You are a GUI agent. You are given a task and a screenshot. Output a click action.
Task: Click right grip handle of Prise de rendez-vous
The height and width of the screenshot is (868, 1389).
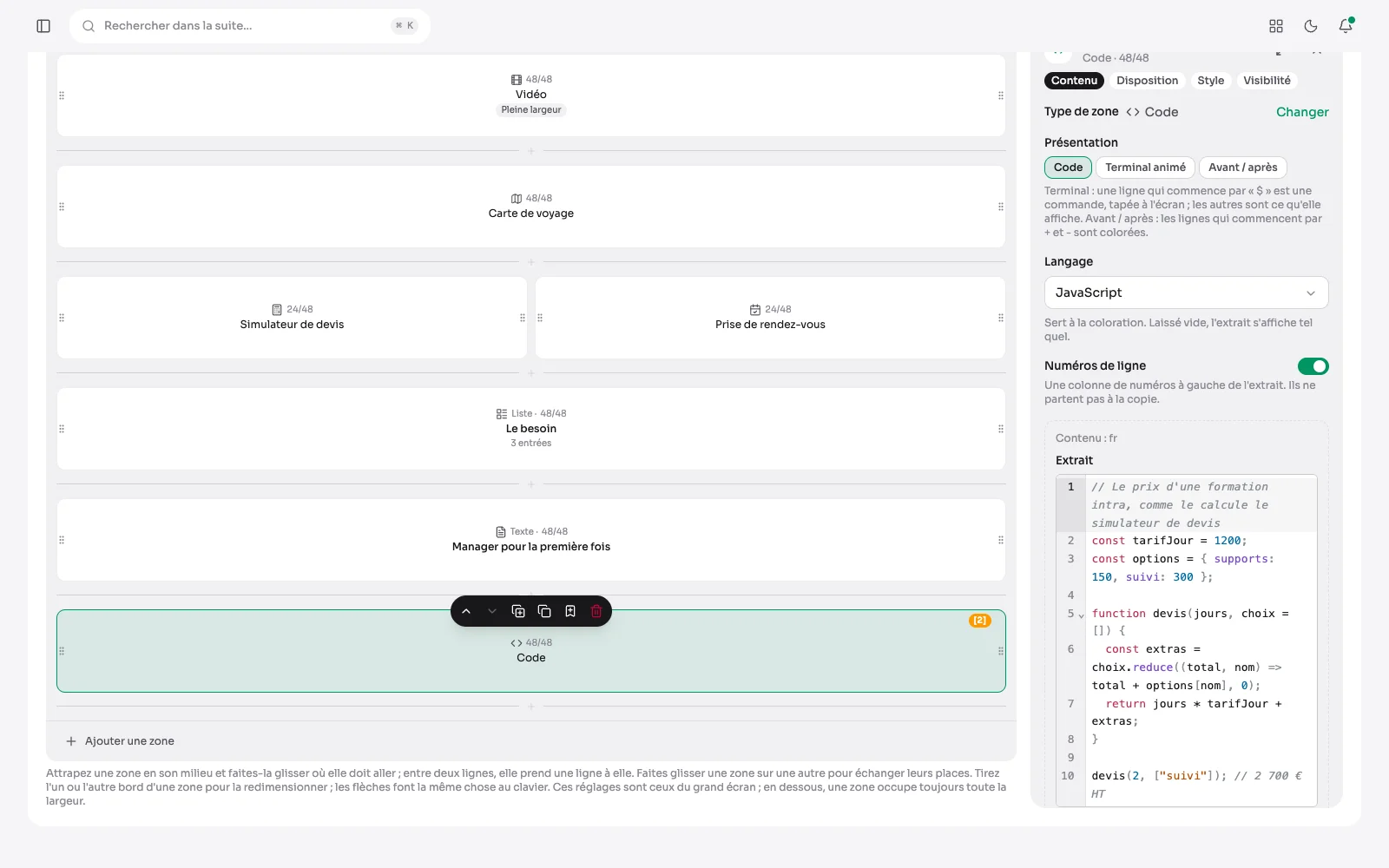pyautogui.click(x=1001, y=318)
